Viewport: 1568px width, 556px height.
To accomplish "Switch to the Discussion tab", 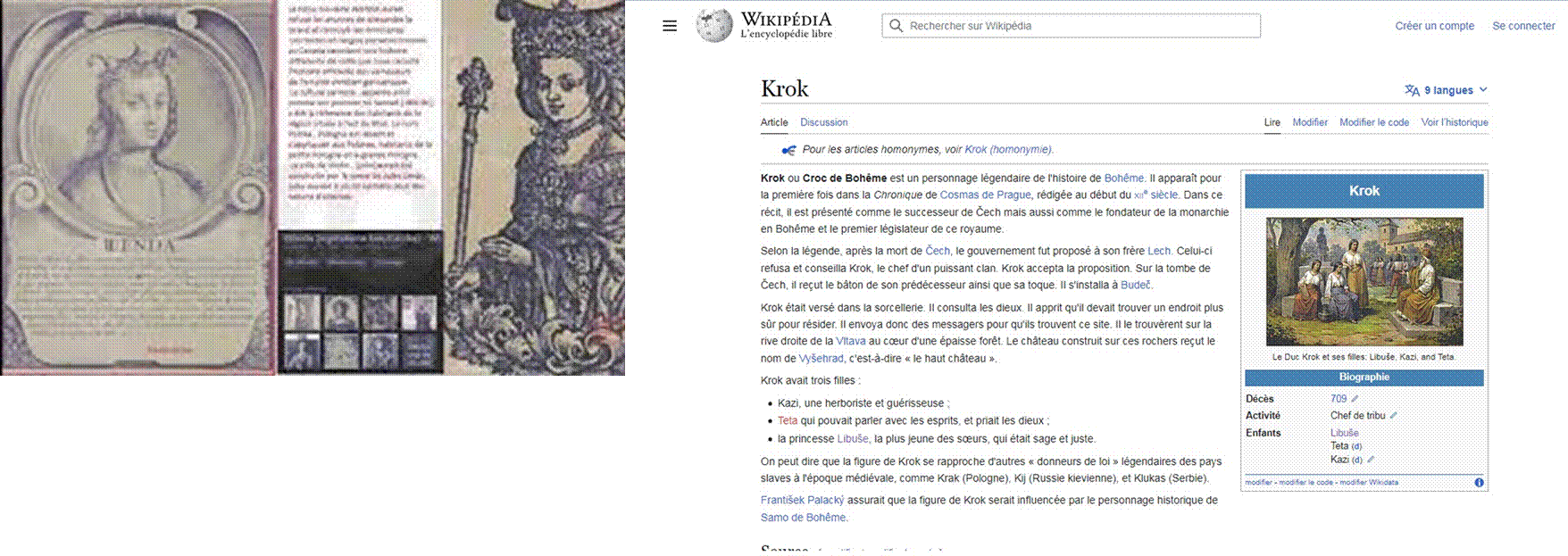I will [824, 122].
